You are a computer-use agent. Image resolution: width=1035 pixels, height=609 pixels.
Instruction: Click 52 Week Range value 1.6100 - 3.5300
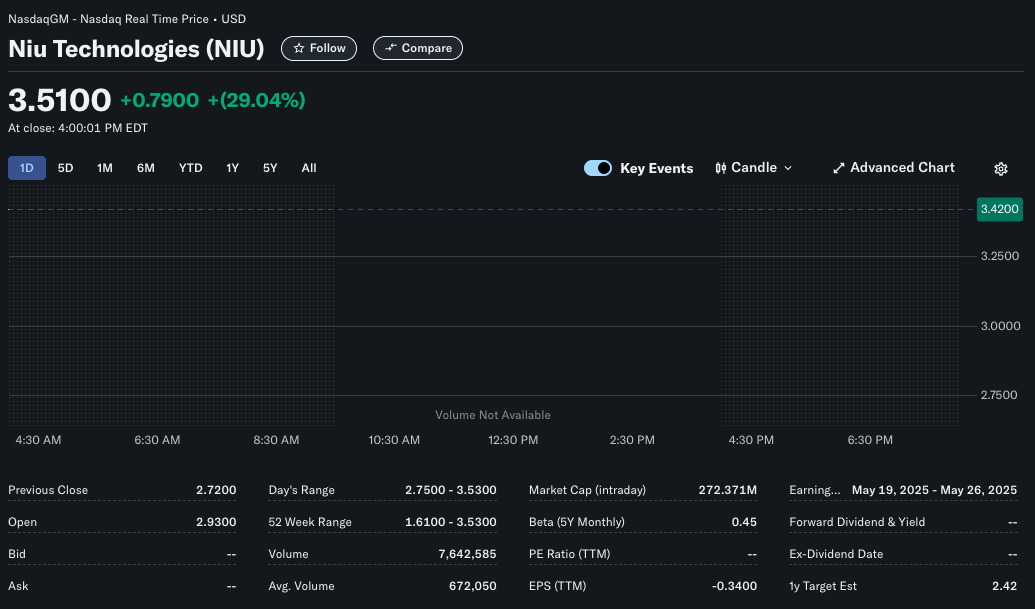tap(451, 522)
